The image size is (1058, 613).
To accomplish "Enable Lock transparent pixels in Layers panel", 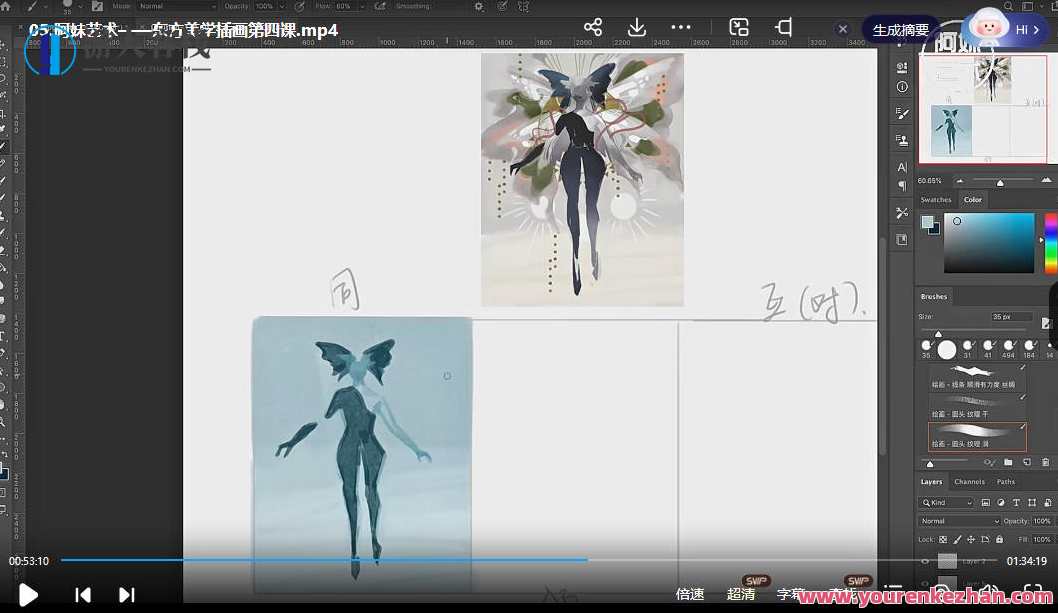I will (942, 539).
